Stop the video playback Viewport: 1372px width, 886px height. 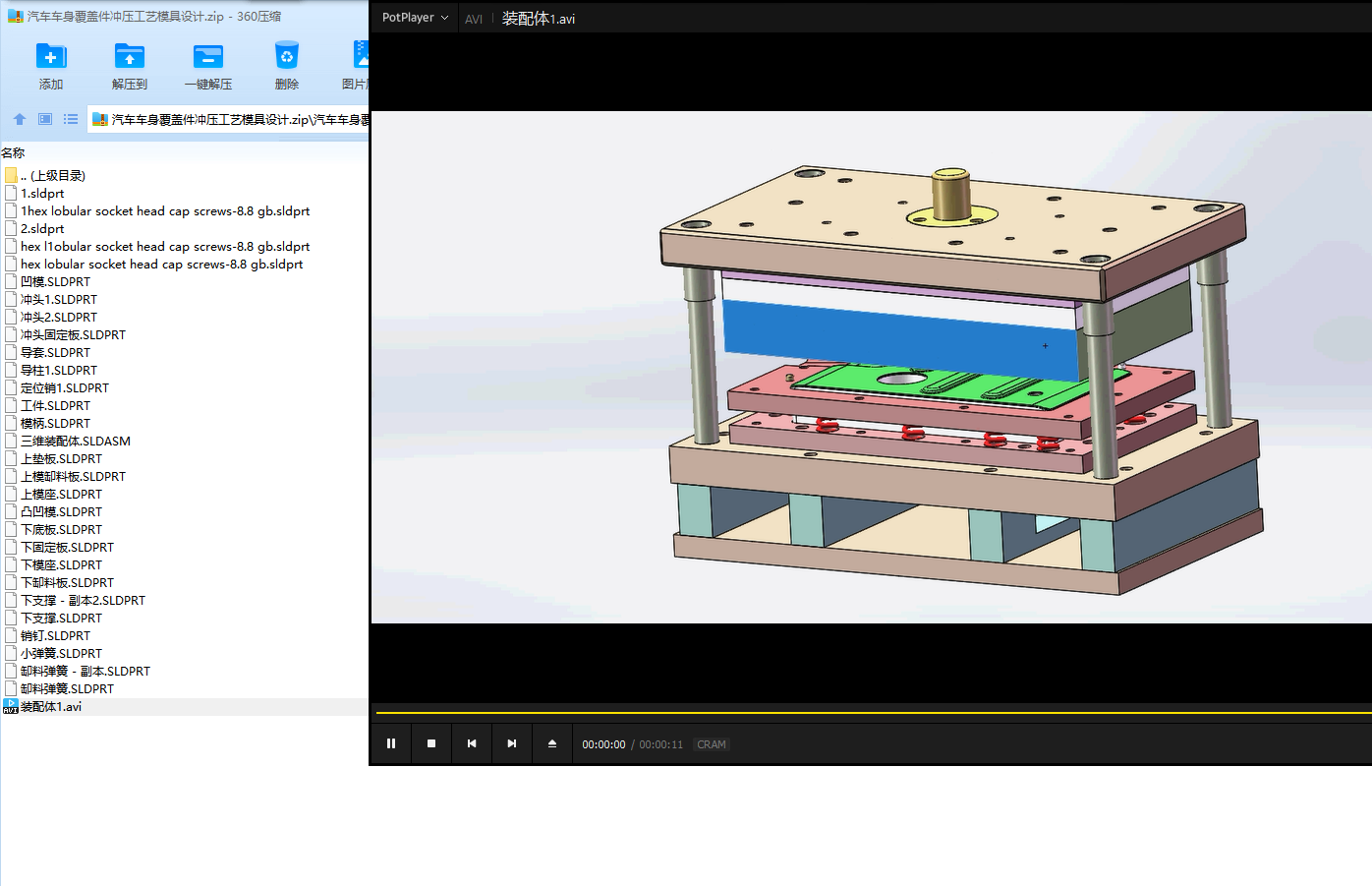(431, 743)
